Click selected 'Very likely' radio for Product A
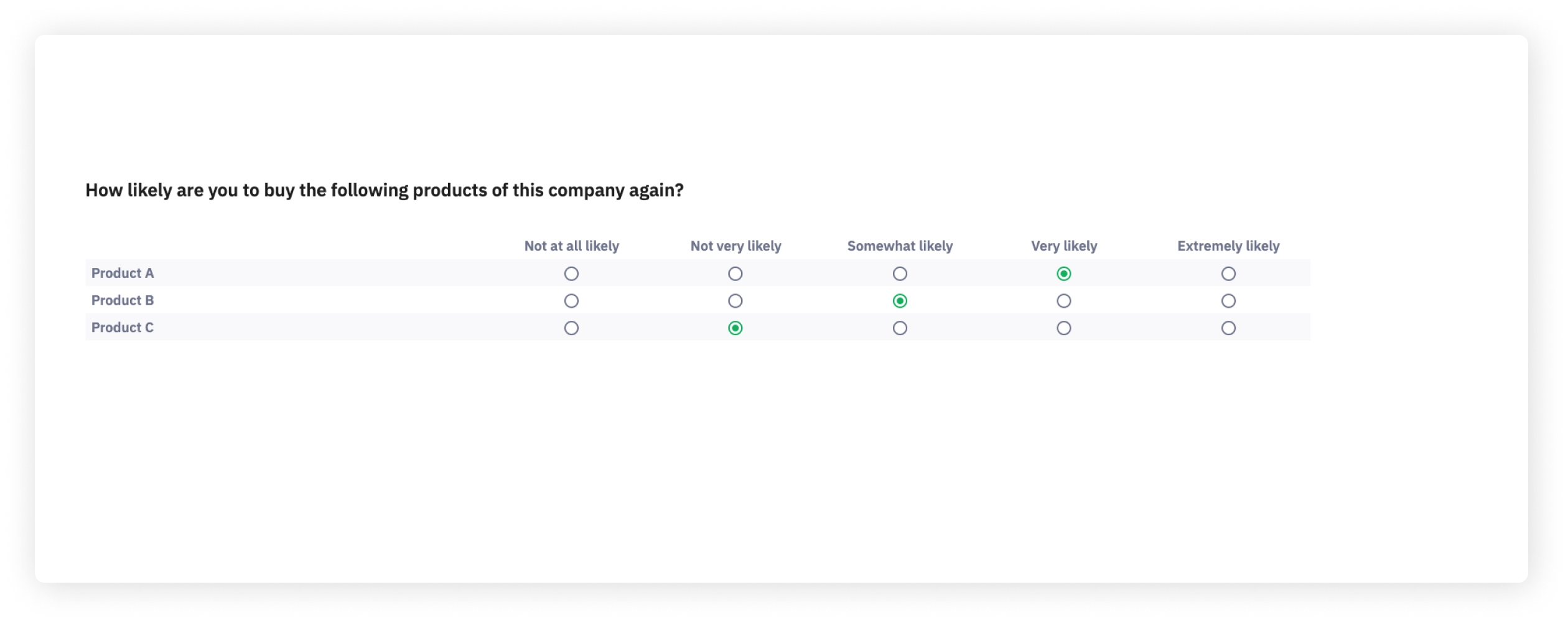 click(x=1064, y=274)
